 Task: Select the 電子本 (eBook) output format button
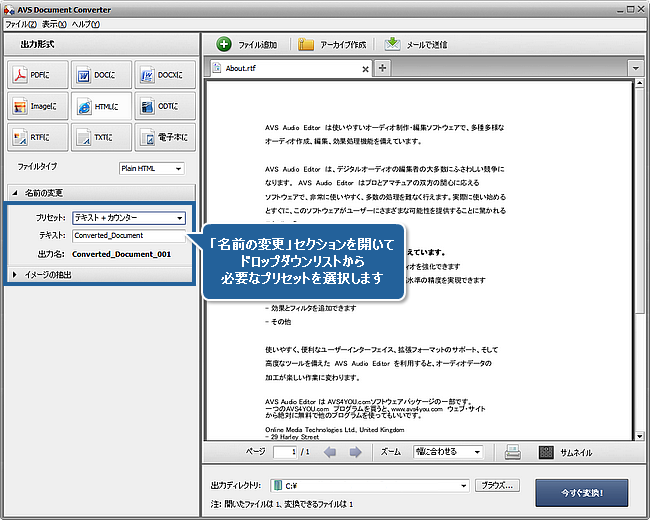(x=165, y=137)
